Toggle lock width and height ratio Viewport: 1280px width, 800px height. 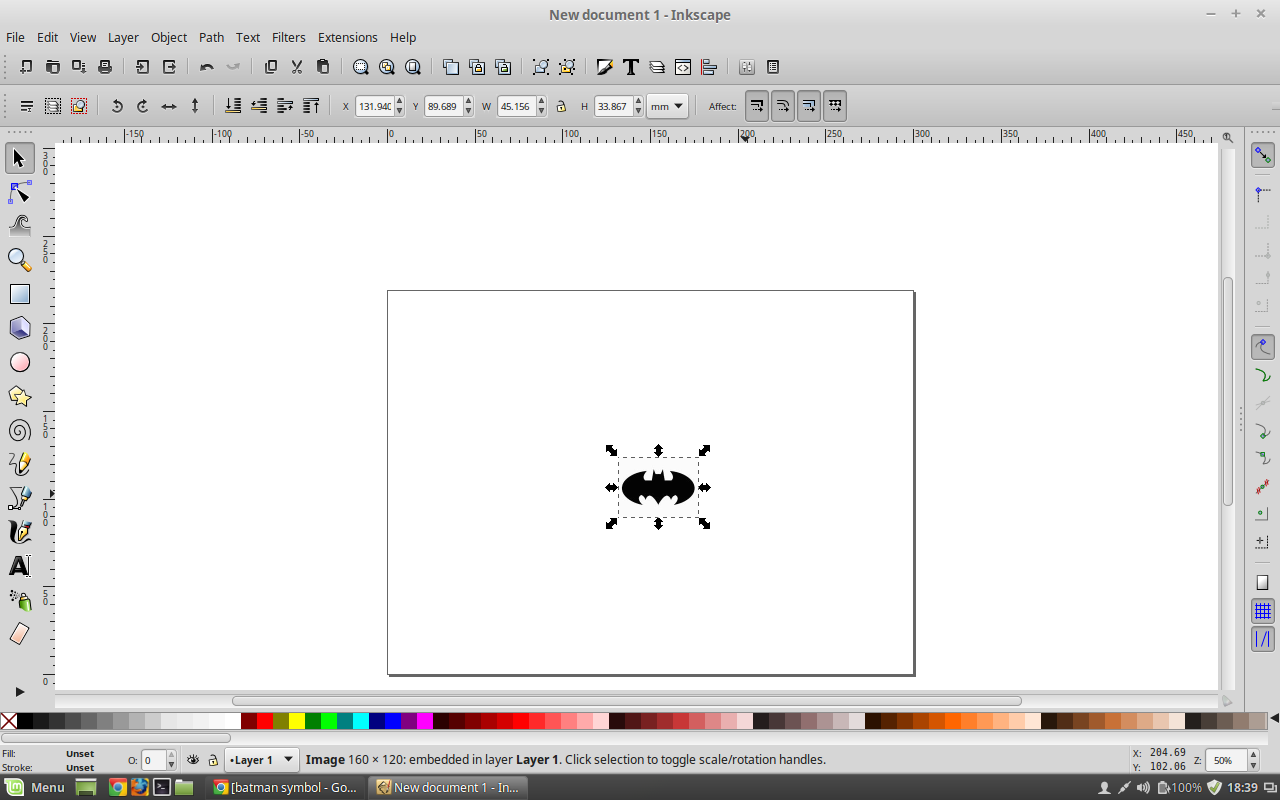[x=561, y=106]
